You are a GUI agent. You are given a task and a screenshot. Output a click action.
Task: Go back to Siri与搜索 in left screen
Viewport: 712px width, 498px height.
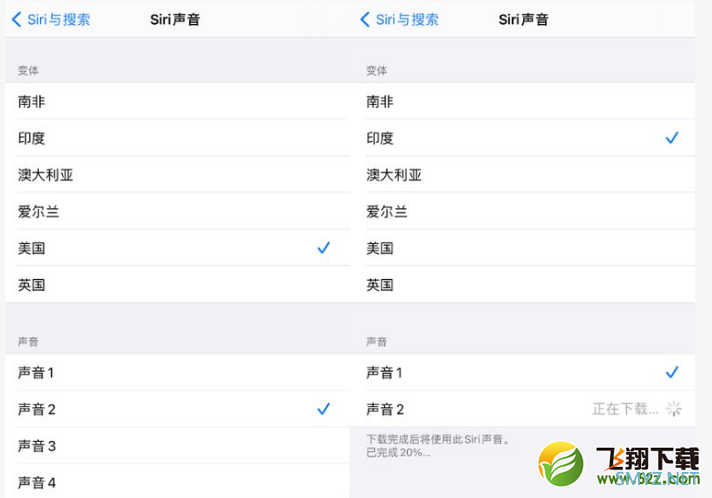[x=51, y=20]
